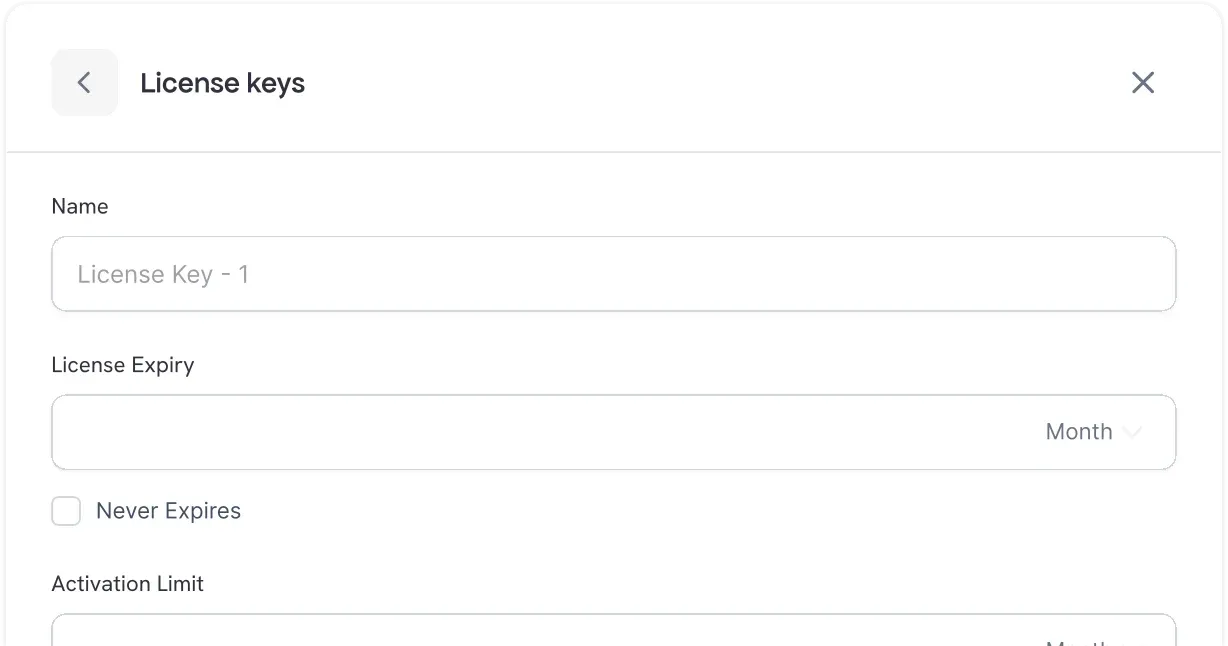Viewport: 1228px width, 646px height.
Task: Click the left edge of License Expiry box
Action: tap(62, 432)
